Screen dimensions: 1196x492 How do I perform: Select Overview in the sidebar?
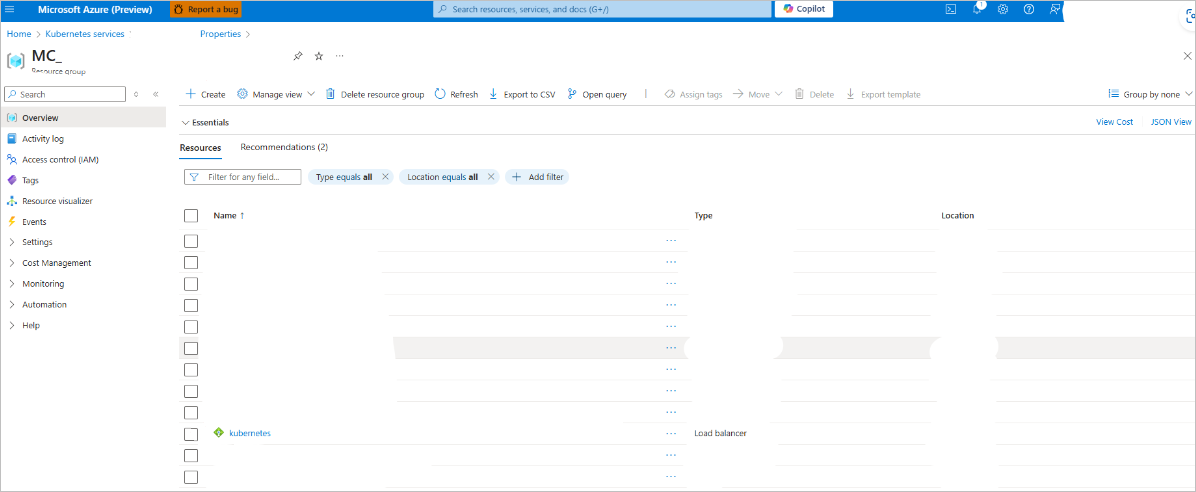point(82,117)
